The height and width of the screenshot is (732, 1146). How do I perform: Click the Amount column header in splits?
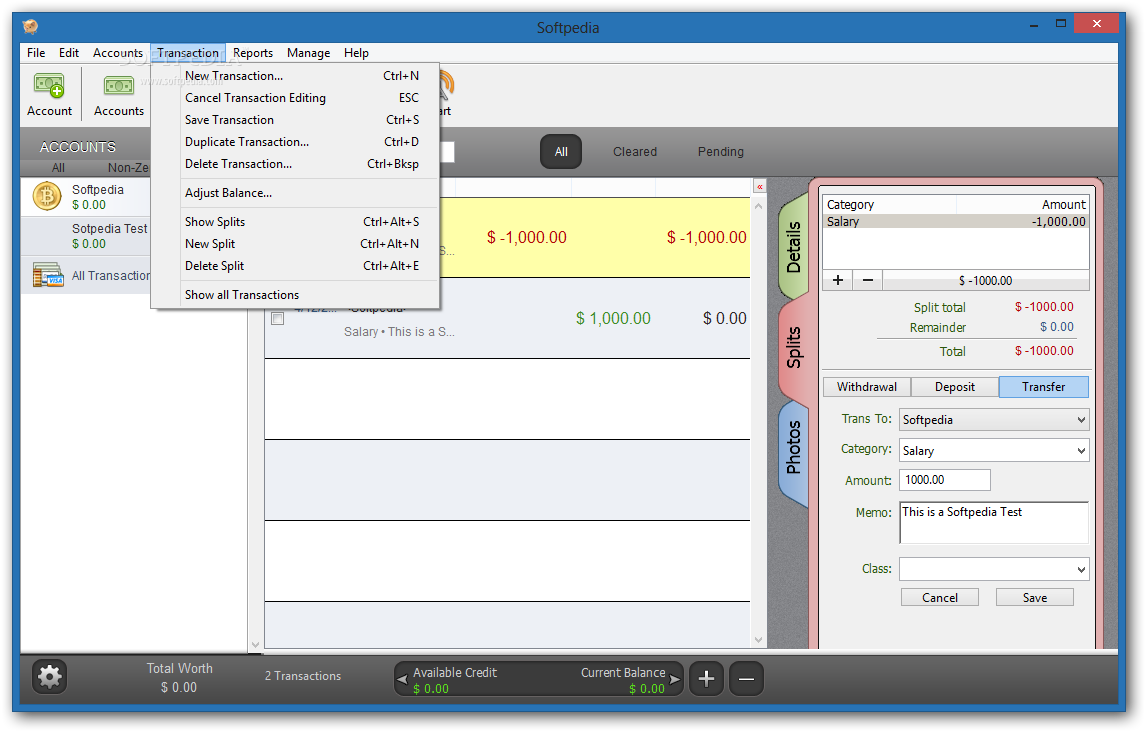coord(1022,205)
